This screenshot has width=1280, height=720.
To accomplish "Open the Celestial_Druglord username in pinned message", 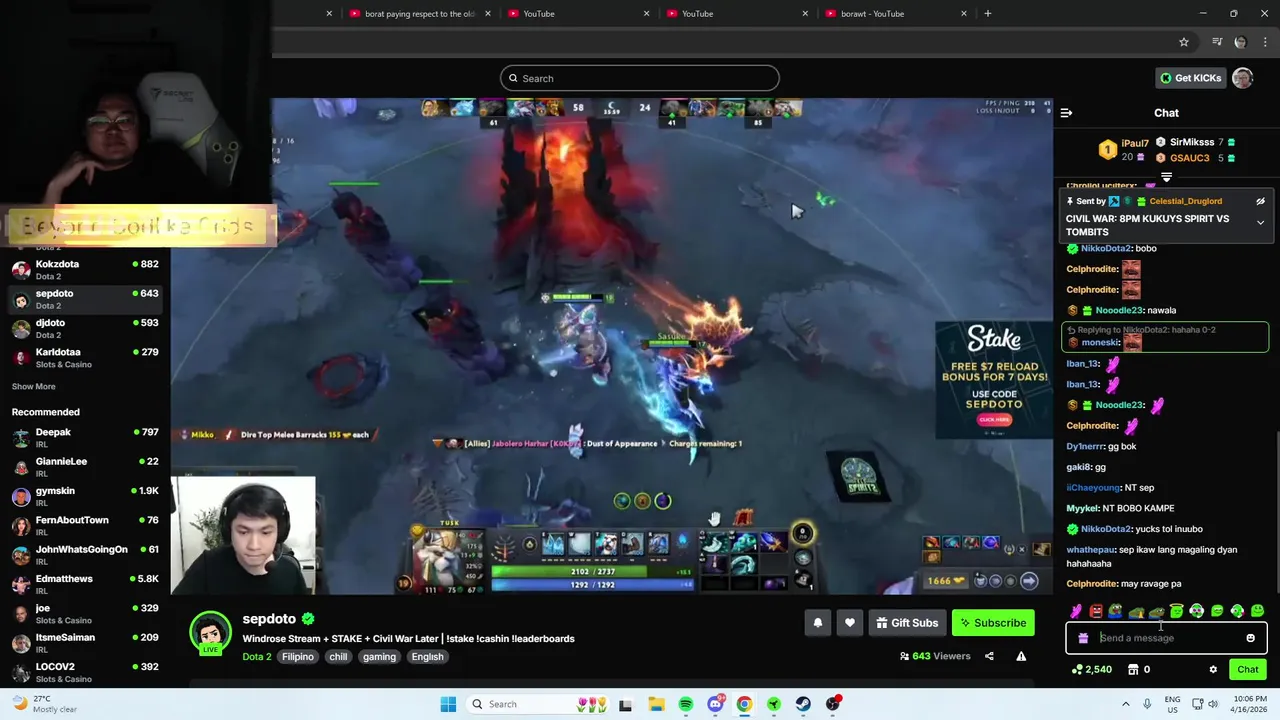I will (1185, 201).
